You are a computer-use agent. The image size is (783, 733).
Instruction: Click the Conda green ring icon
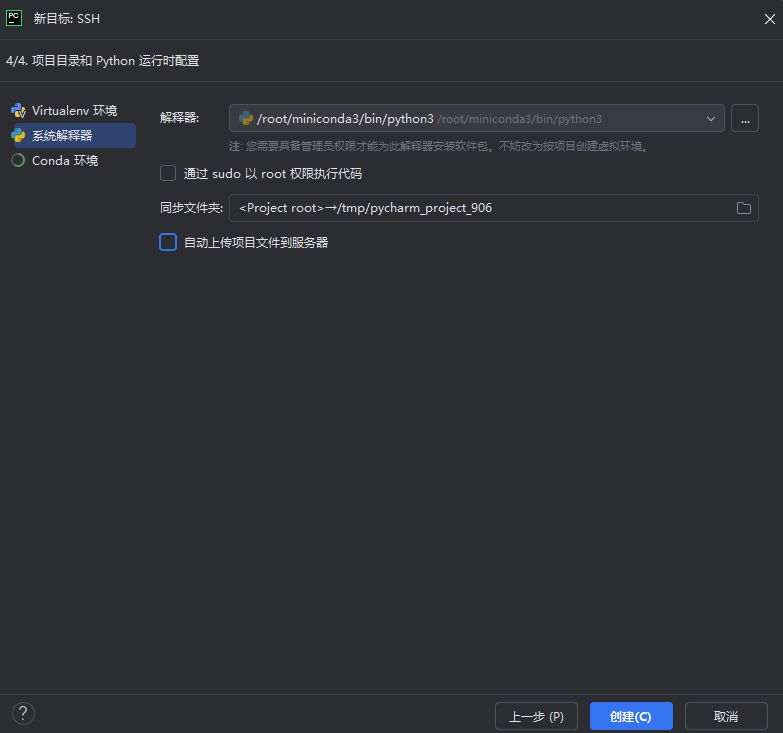point(18,160)
